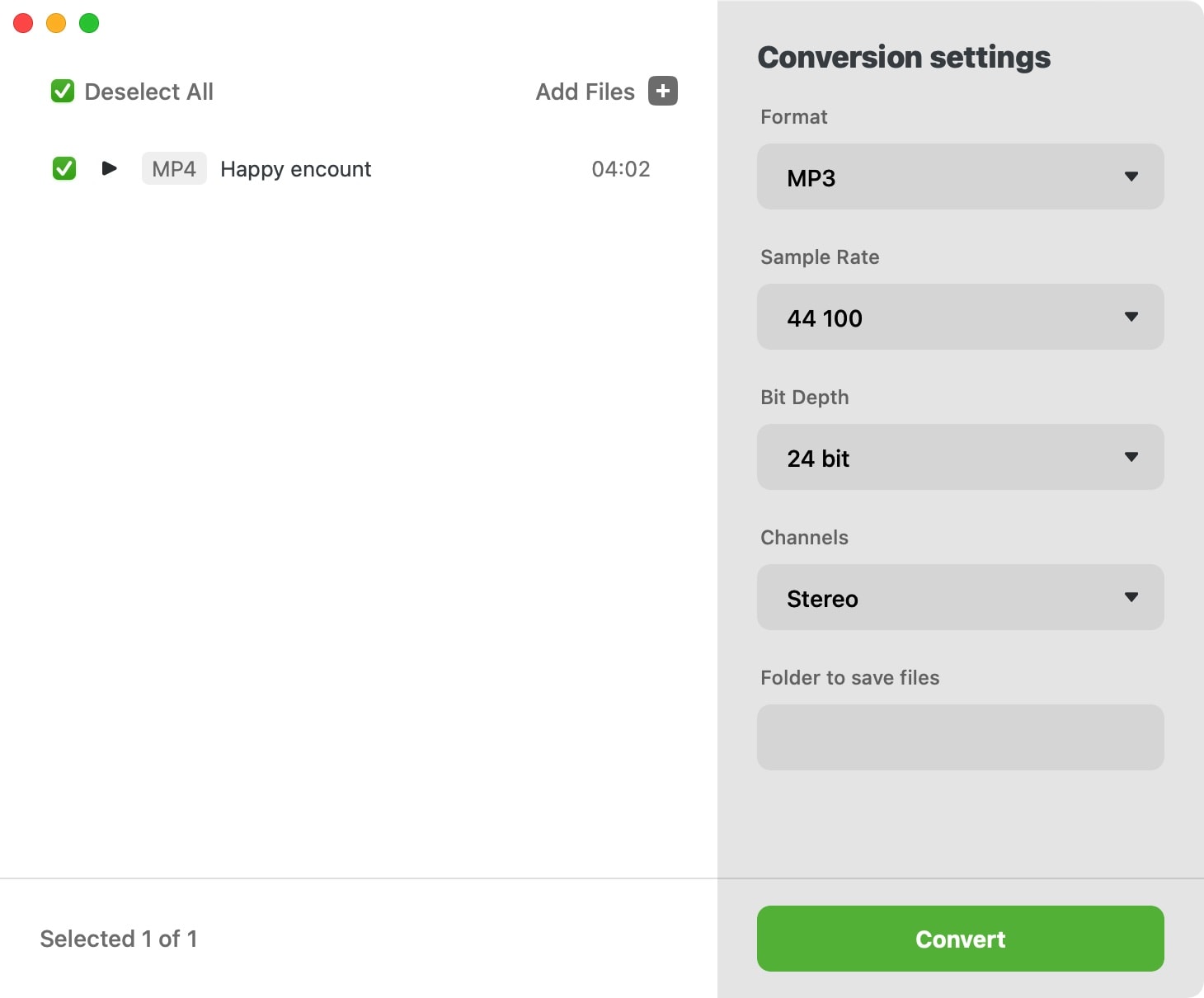Click the MP4 format badge
The width and height of the screenshot is (1204, 998).
coord(174,169)
